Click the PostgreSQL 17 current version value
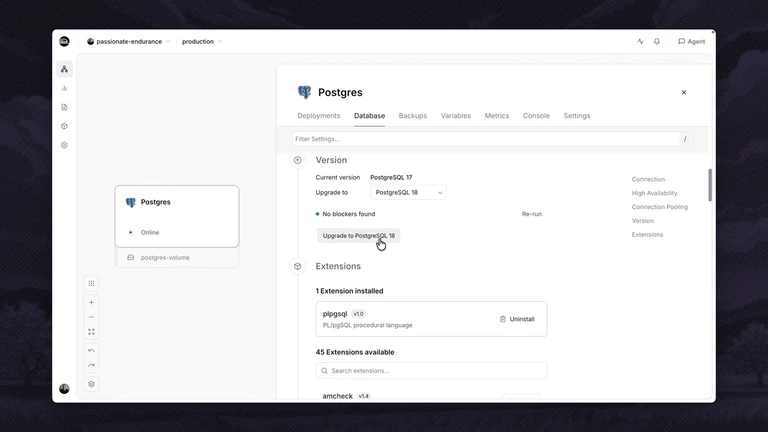Image resolution: width=768 pixels, height=432 pixels. pyautogui.click(x=391, y=177)
